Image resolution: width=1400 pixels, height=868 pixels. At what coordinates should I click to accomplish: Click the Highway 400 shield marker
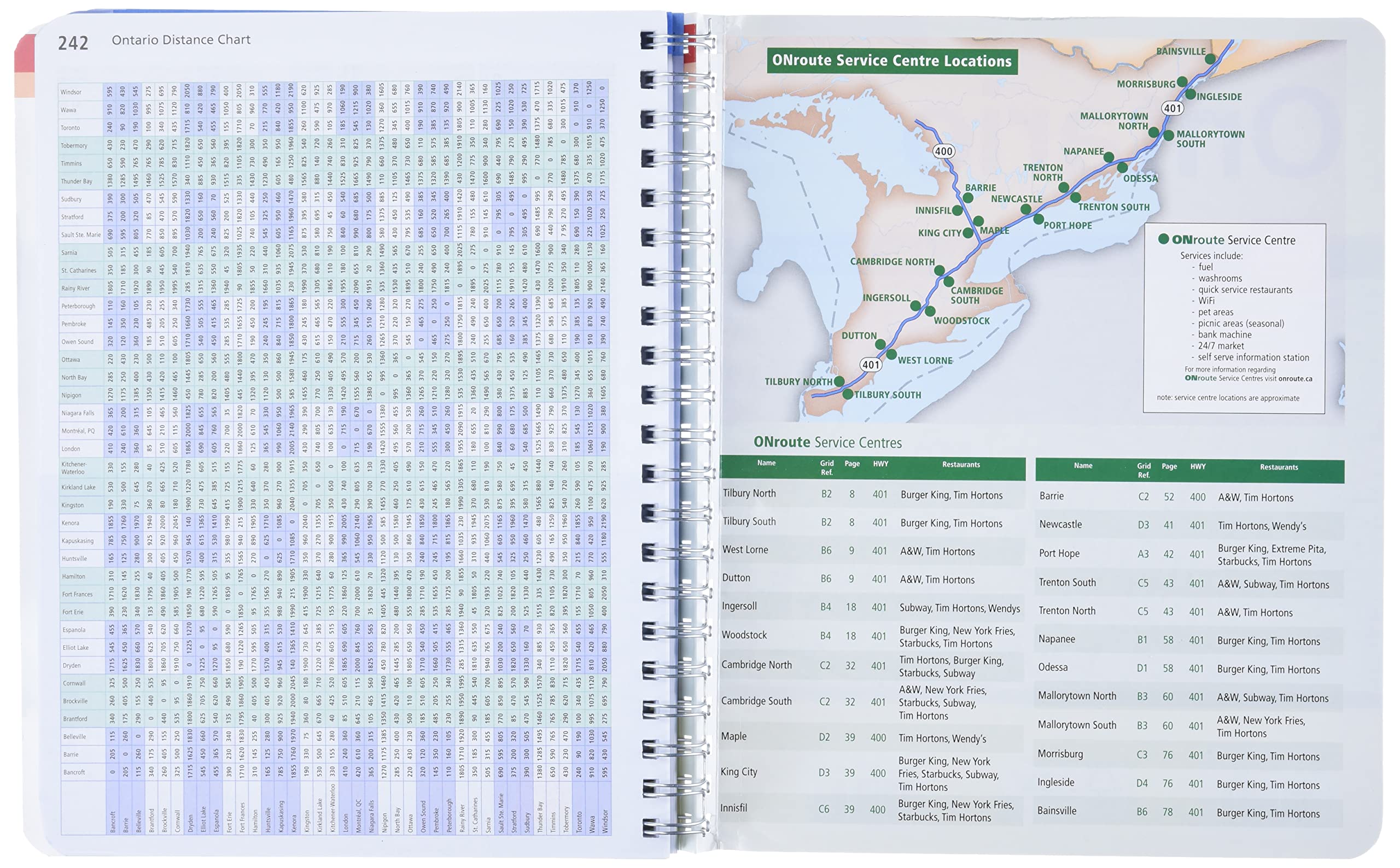click(x=943, y=151)
